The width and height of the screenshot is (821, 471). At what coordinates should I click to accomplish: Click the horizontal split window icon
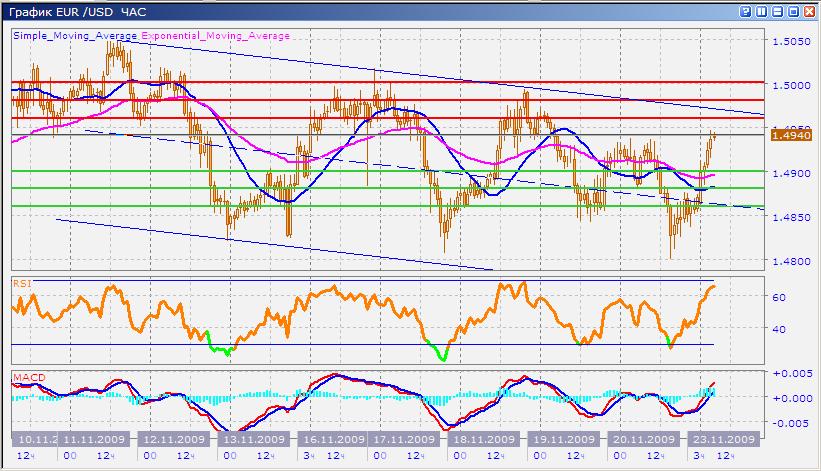[777, 11]
